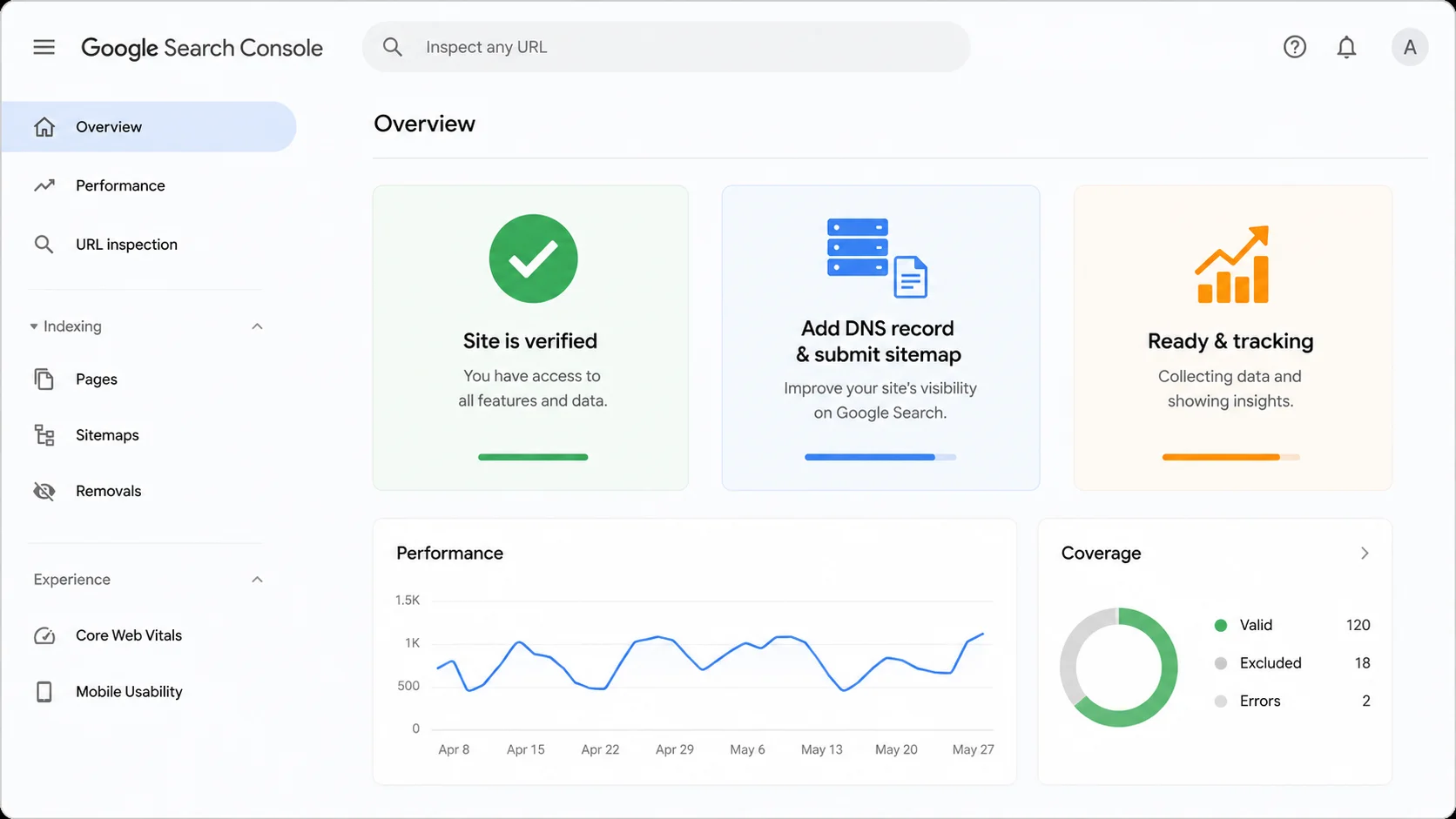
Task: Click the Experience section label
Action: (x=71, y=580)
